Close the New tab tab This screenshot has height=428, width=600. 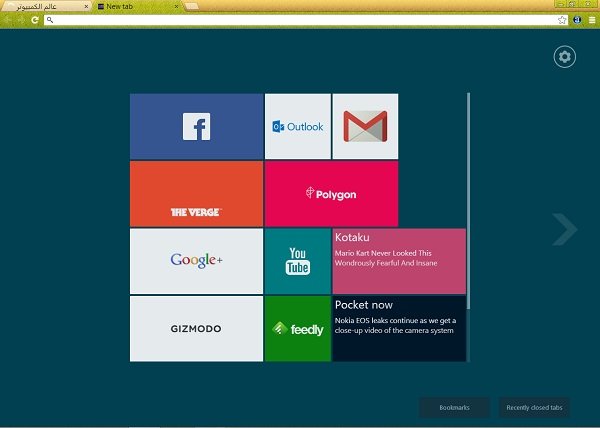point(176,7)
